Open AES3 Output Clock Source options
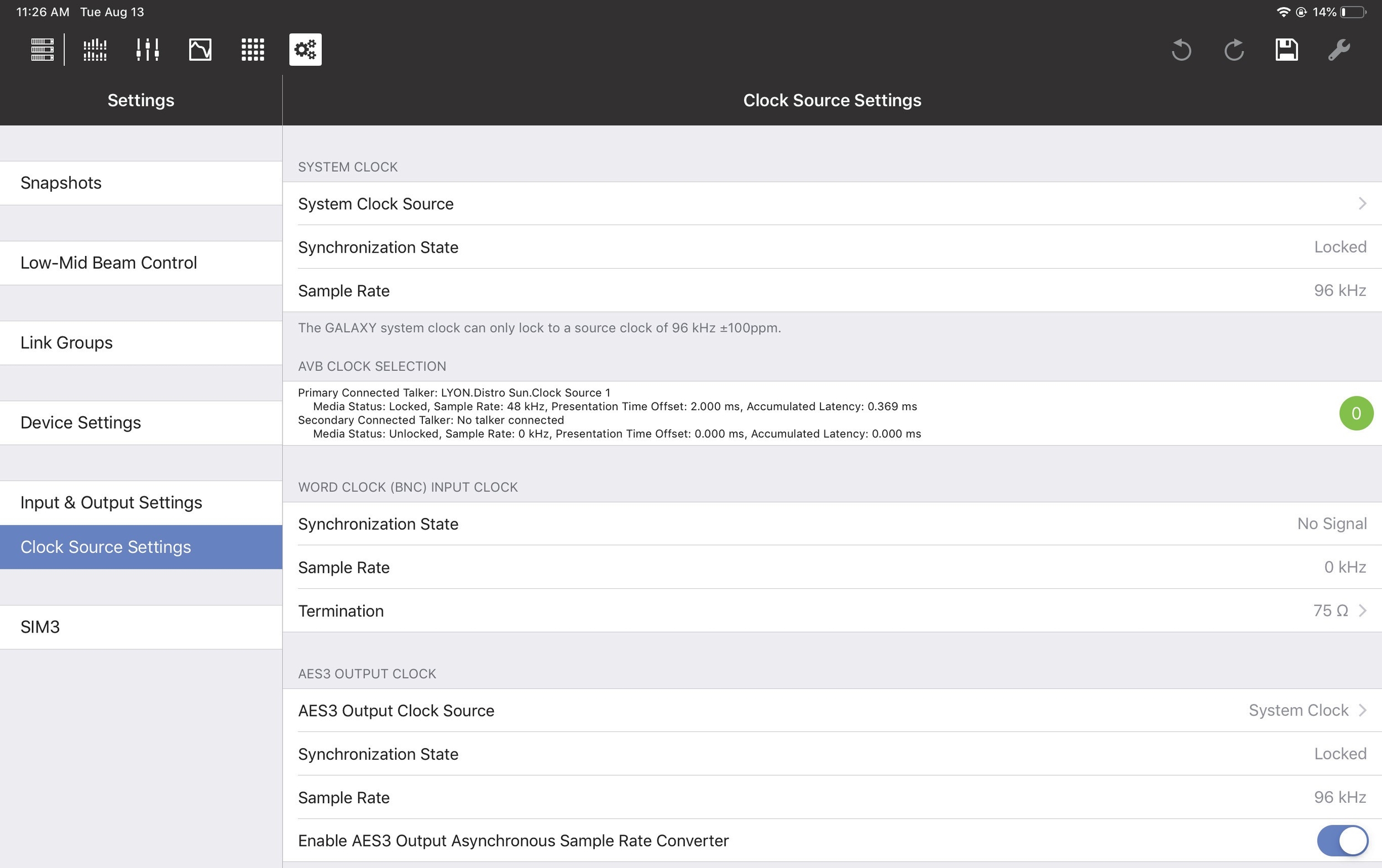 tap(831, 710)
